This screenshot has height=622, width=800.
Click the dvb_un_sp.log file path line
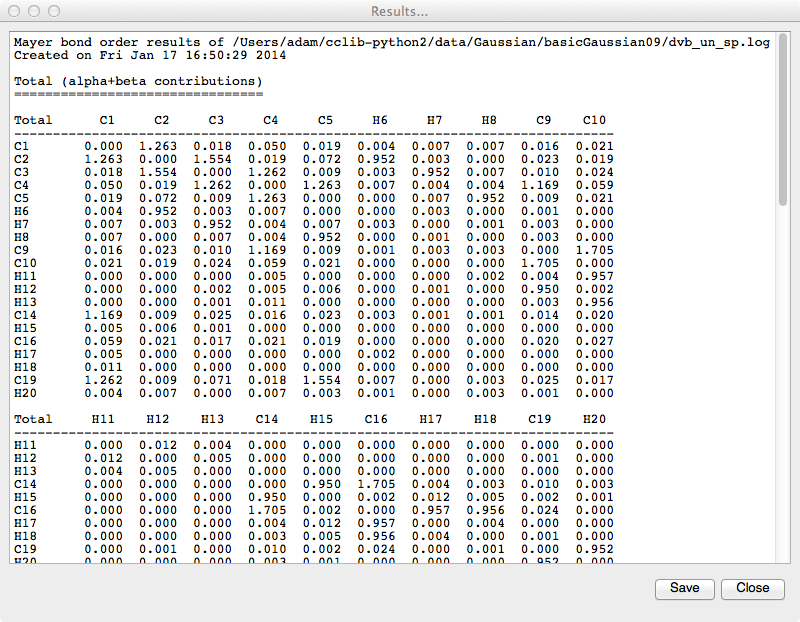(392, 43)
